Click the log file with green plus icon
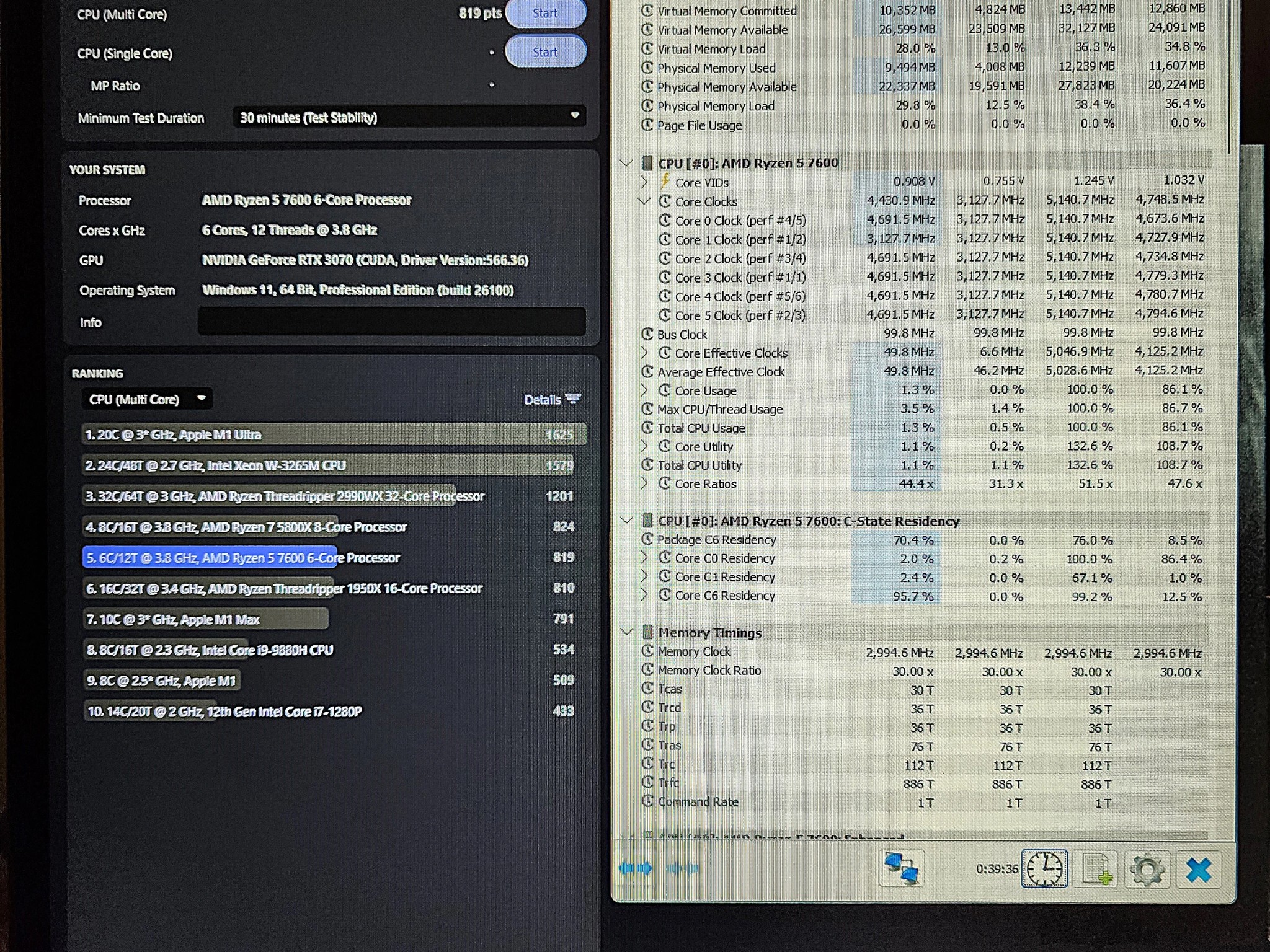1270x952 pixels. 1096,869
